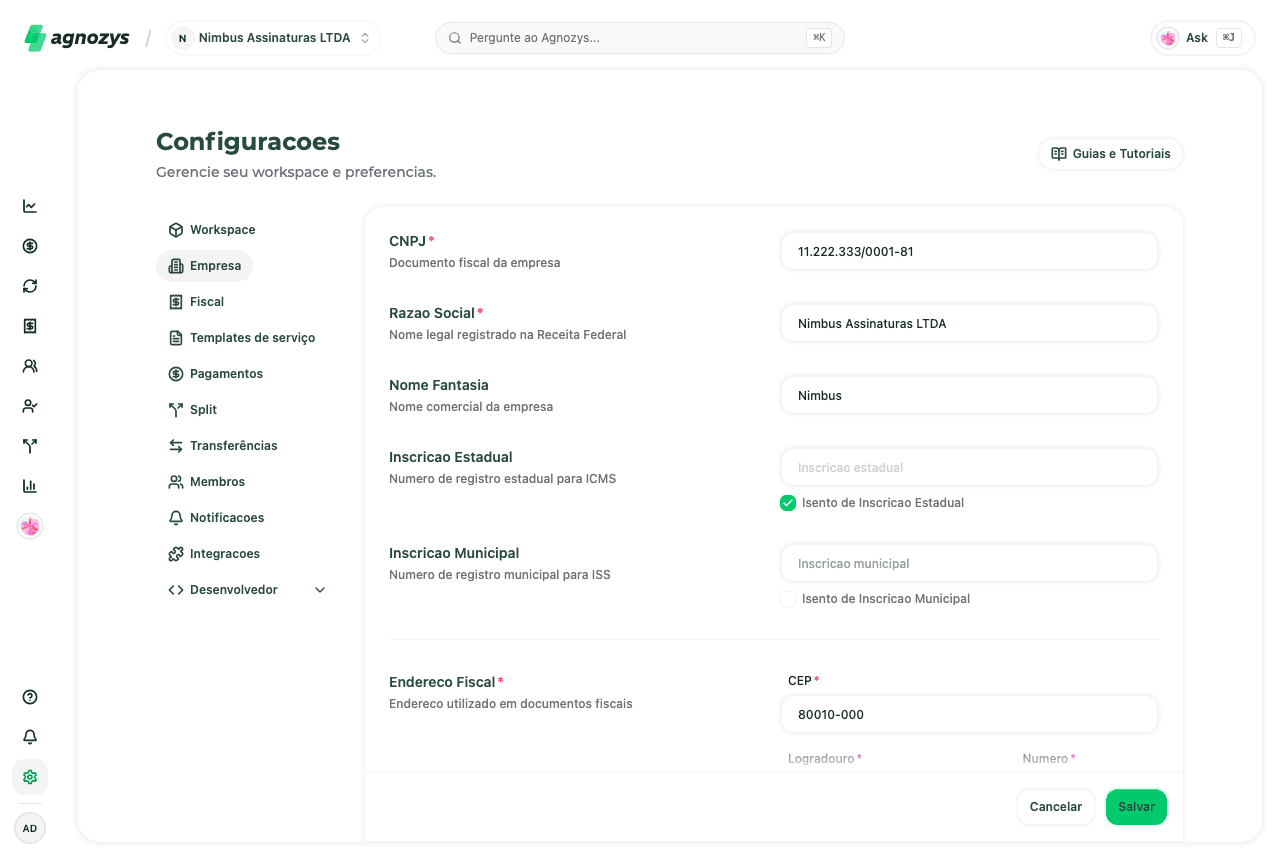Click the Inscricao municipal input field
The width and height of the screenshot is (1280, 860).
point(969,564)
